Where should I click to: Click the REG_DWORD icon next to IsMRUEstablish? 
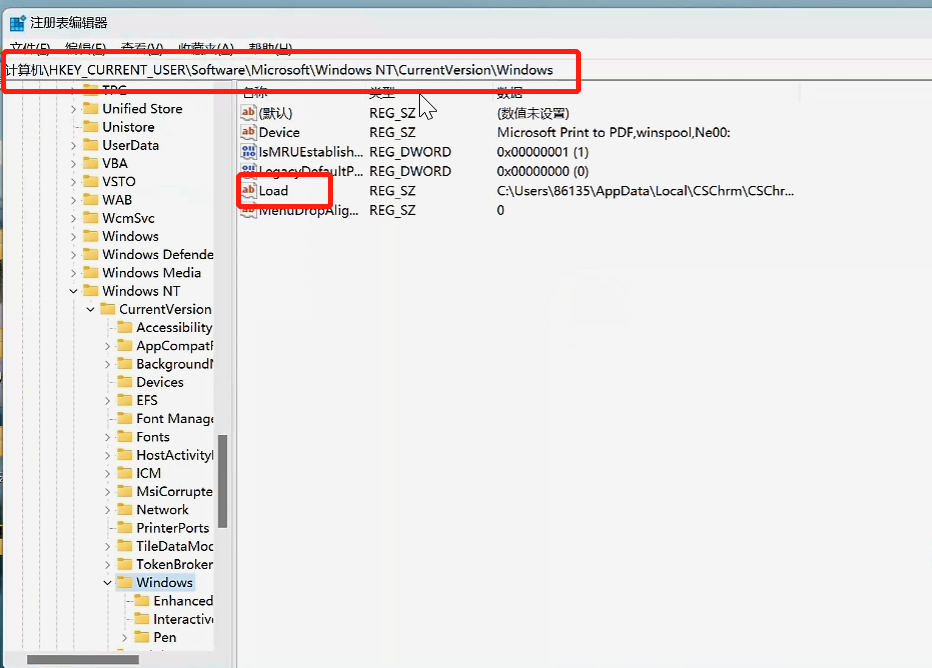248,151
